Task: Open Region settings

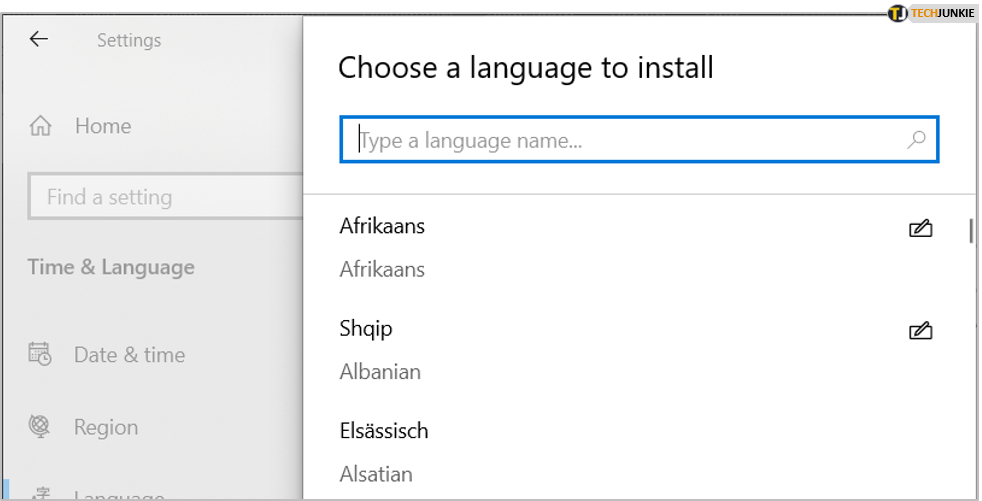Action: click(x=106, y=428)
